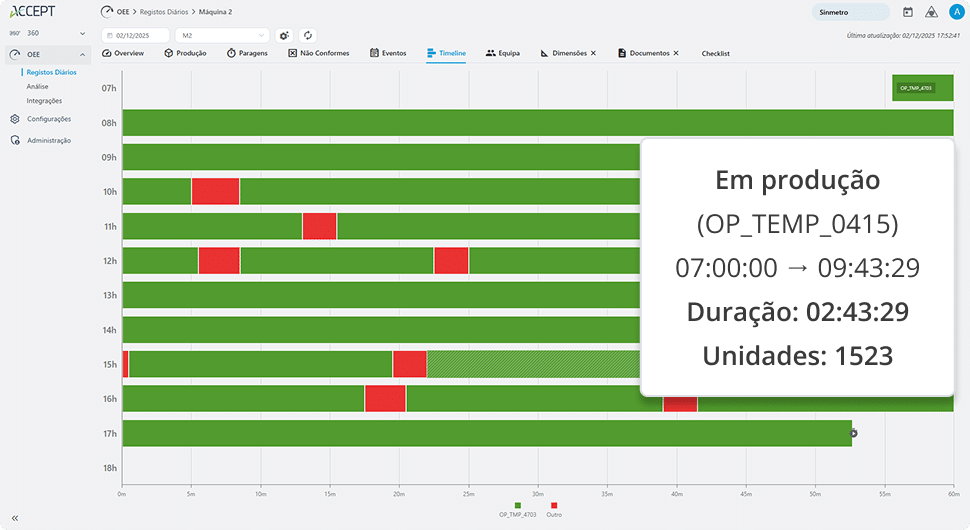This screenshot has width=970, height=530.
Task: Switch to the Não Conformes tab
Action: [x=319, y=53]
